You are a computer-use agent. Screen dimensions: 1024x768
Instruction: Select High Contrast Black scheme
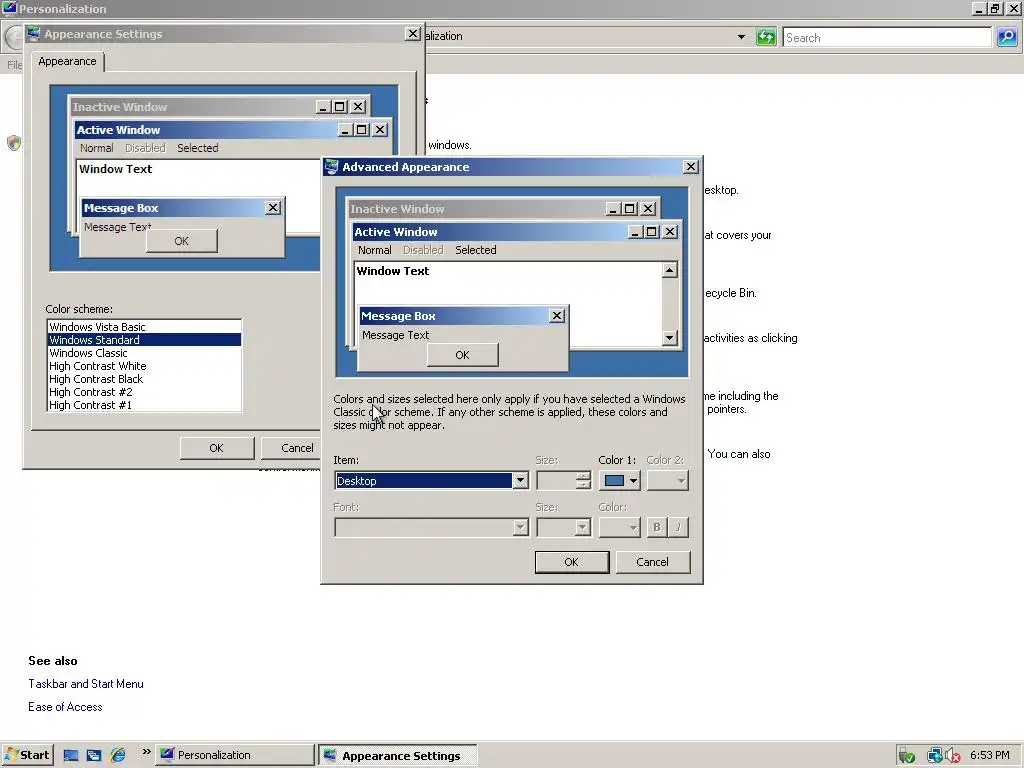pyautogui.click(x=144, y=379)
